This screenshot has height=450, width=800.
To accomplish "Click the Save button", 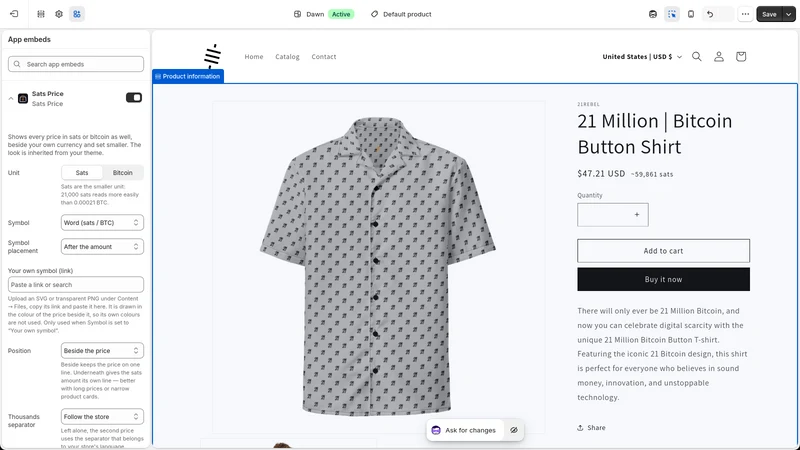I will [769, 14].
